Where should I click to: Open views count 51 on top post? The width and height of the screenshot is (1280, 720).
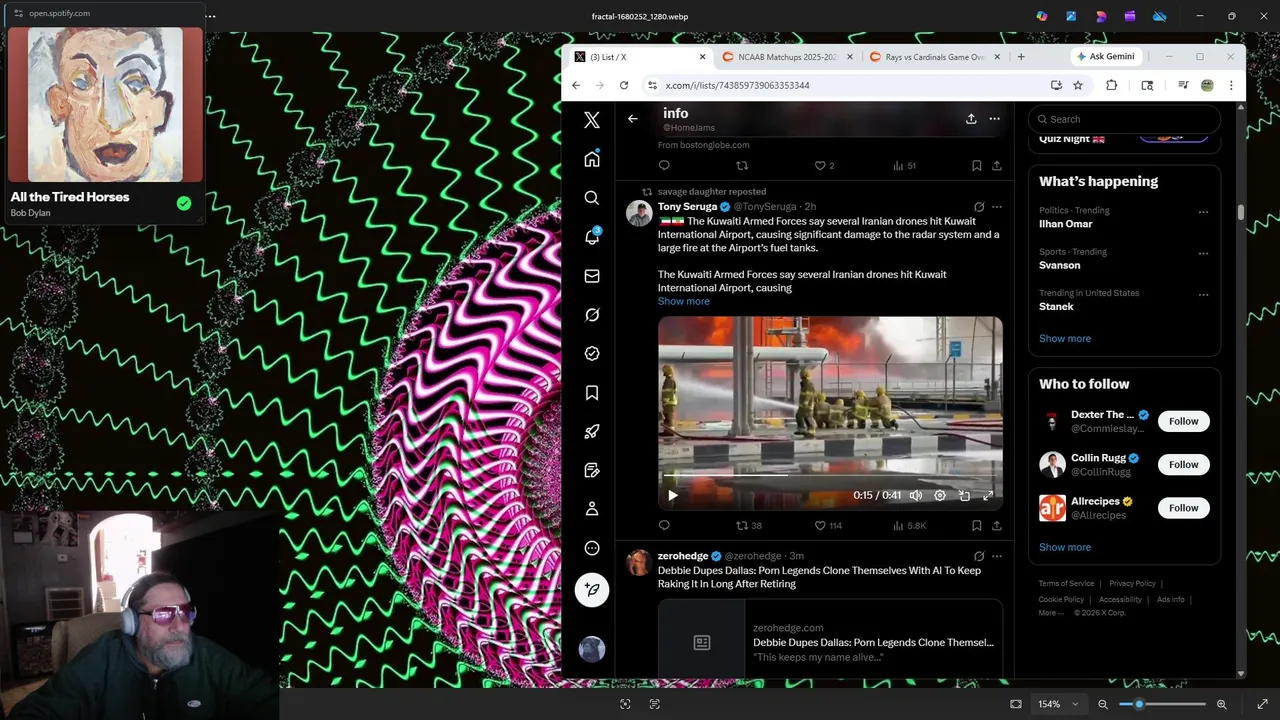904,166
